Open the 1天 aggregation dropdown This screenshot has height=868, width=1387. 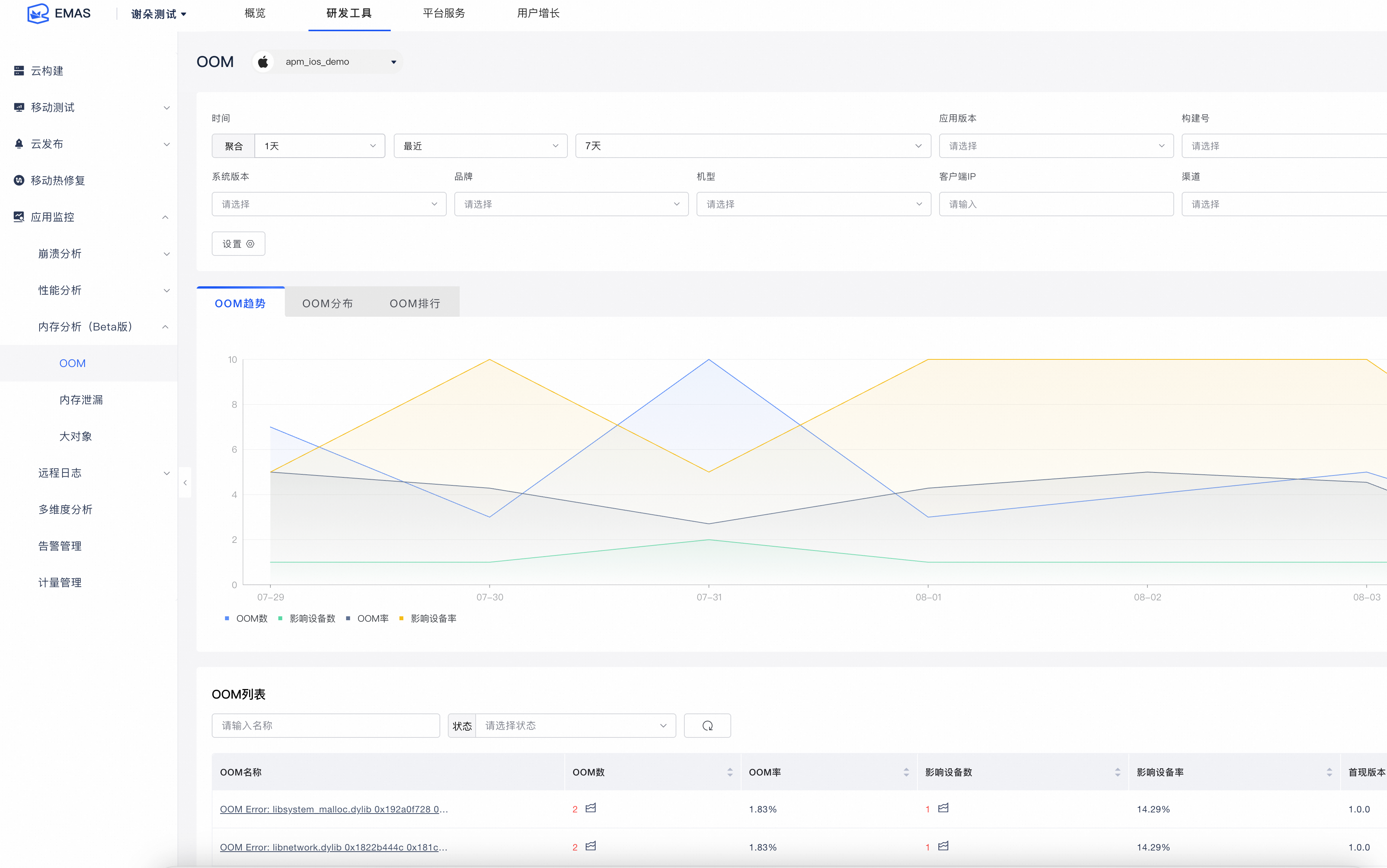(x=320, y=146)
